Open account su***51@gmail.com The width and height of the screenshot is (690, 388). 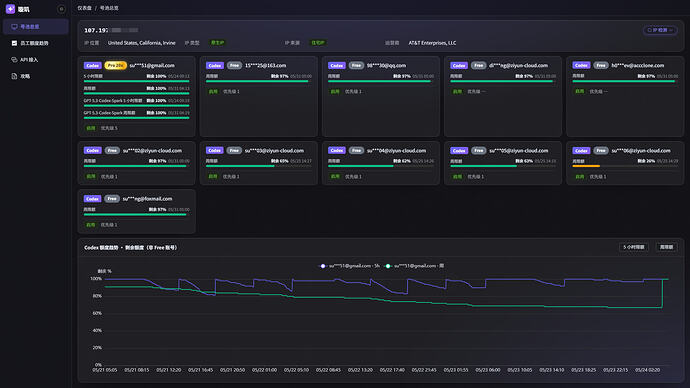[x=152, y=66]
